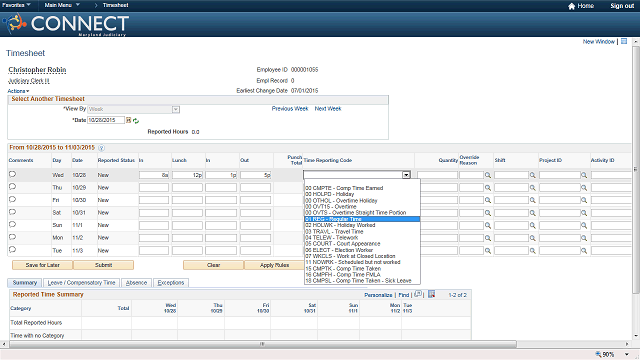Open the date calendar picker icon

tap(128, 120)
